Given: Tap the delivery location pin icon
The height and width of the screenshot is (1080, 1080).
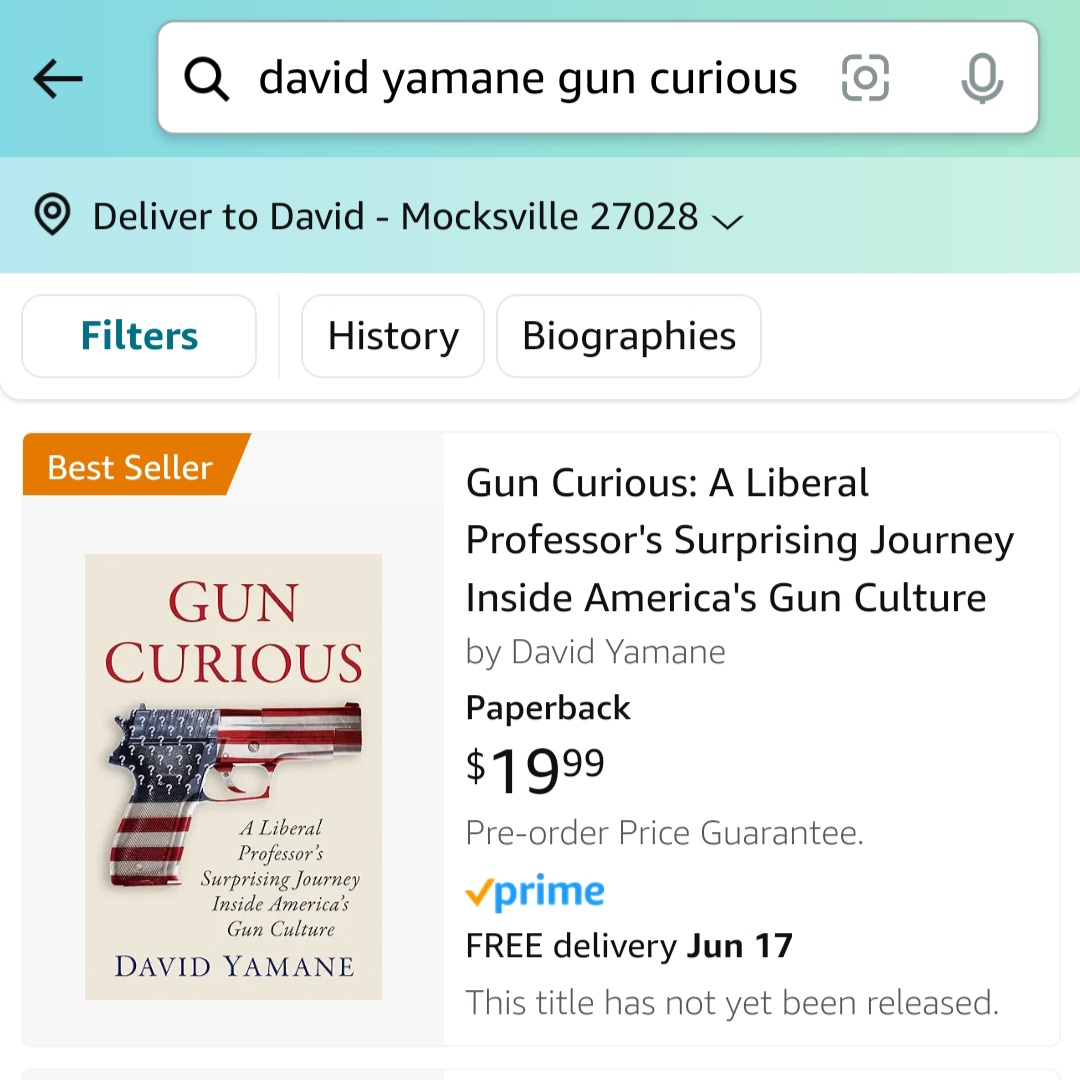Looking at the screenshot, I should click(x=52, y=215).
